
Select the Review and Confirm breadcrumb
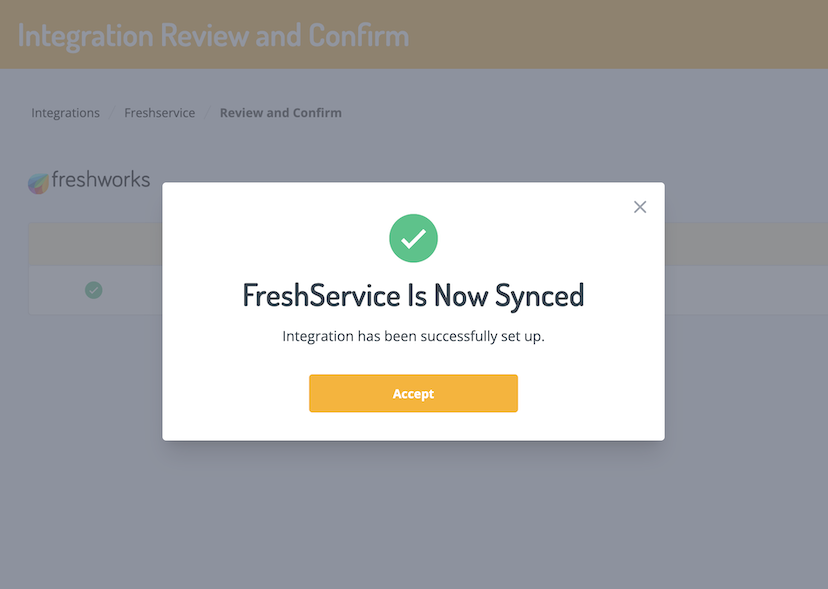pyautogui.click(x=280, y=112)
